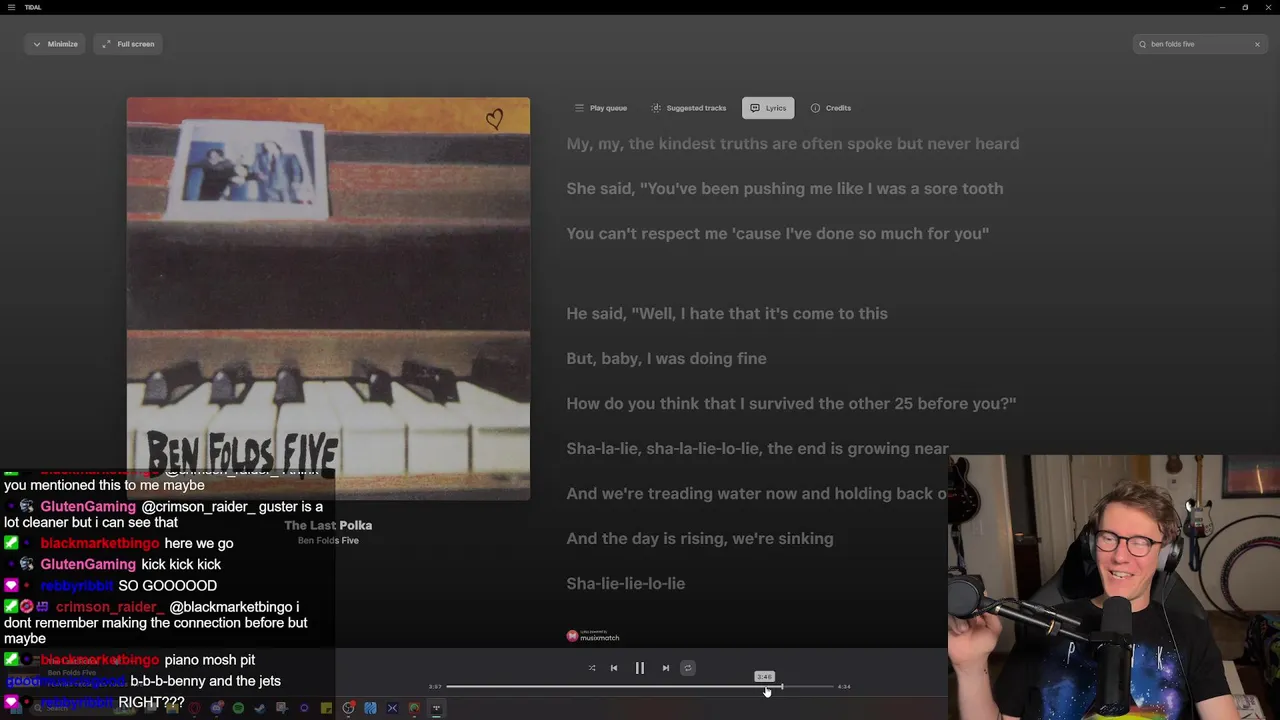
Task: Click the search magnifier icon
Action: pos(1143,44)
